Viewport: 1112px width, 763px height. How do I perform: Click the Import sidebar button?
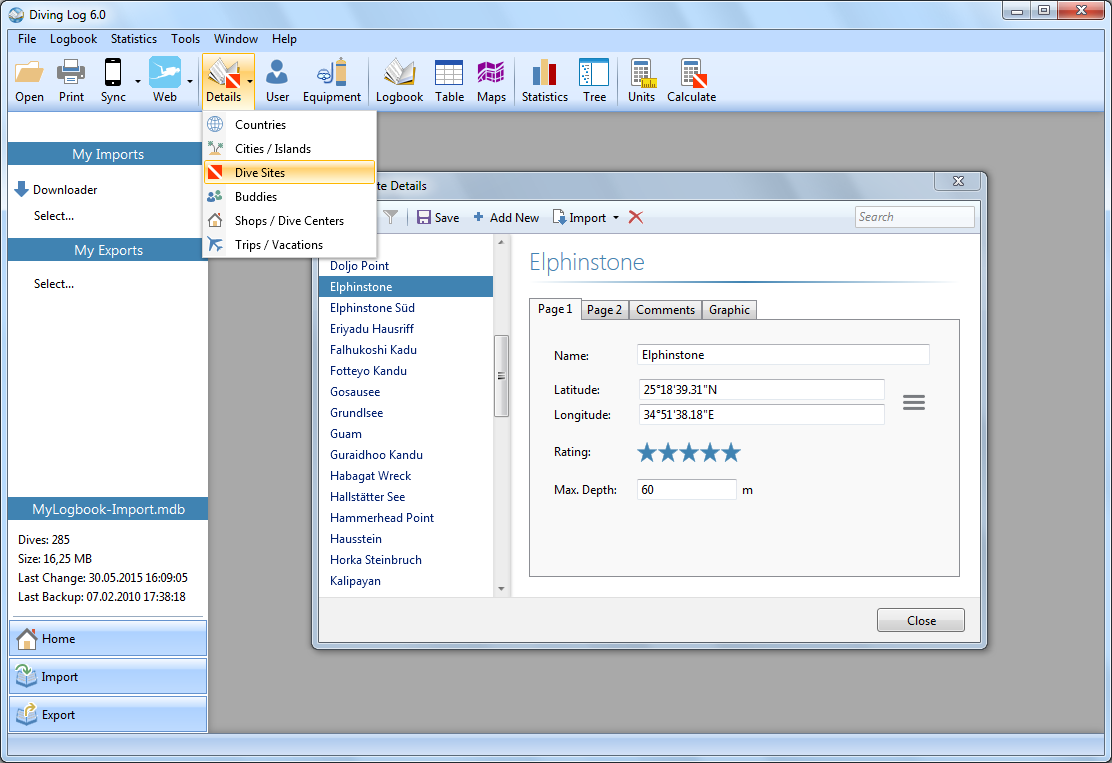108,677
